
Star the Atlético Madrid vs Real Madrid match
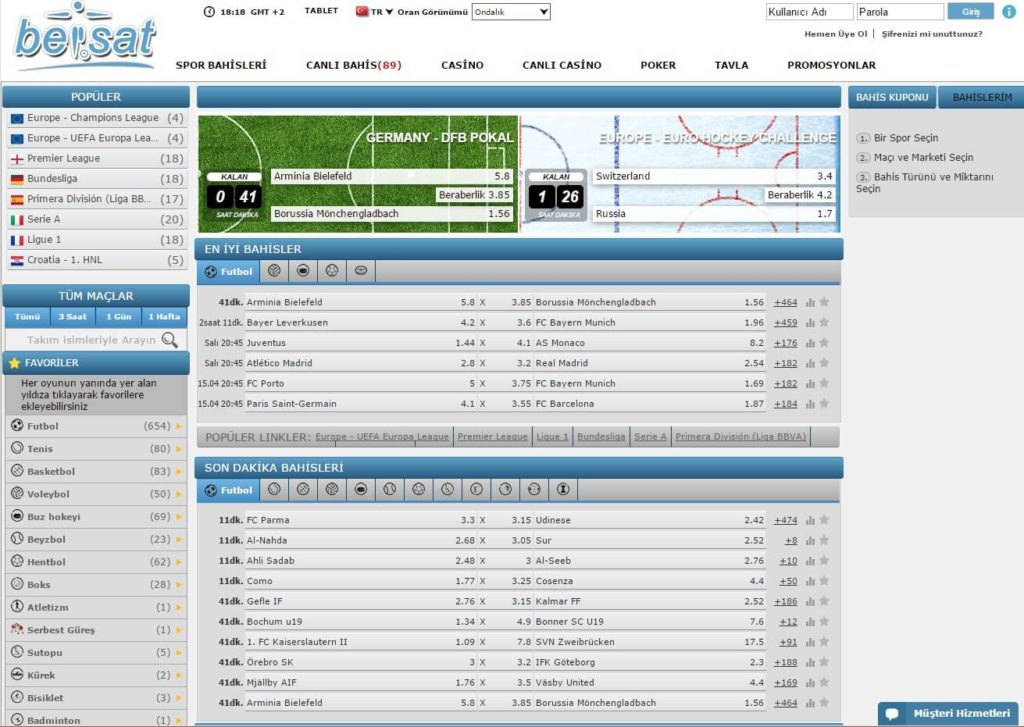click(x=824, y=363)
